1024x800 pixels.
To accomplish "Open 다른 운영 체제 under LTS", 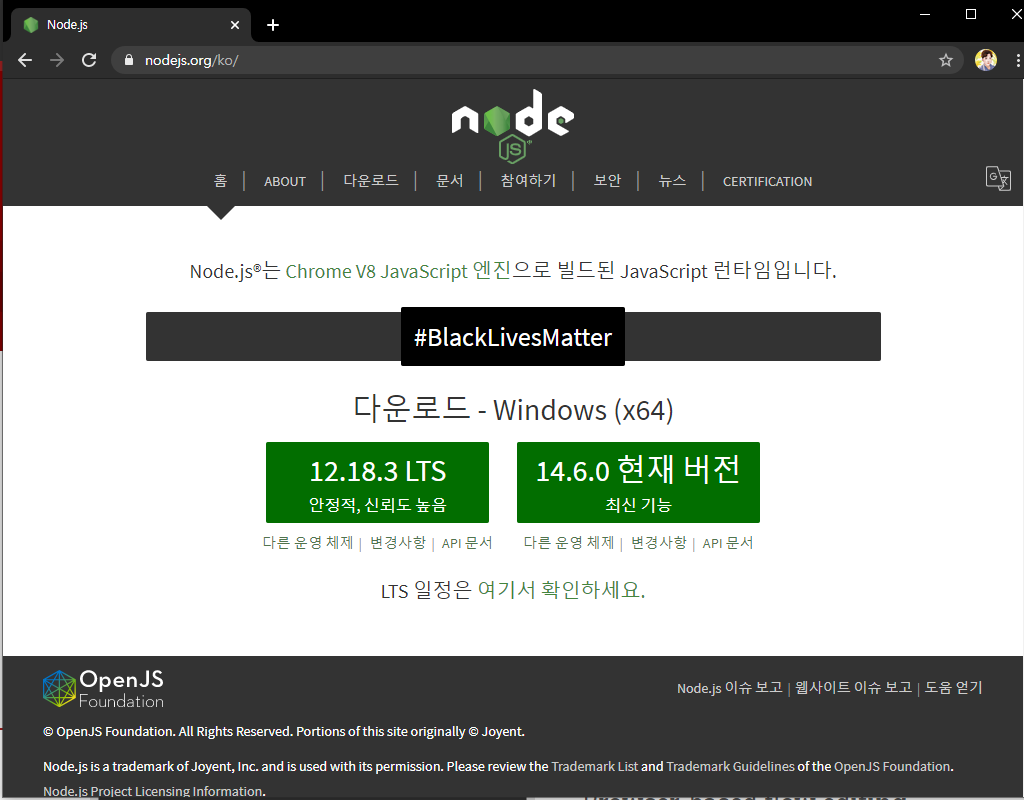I will [308, 543].
